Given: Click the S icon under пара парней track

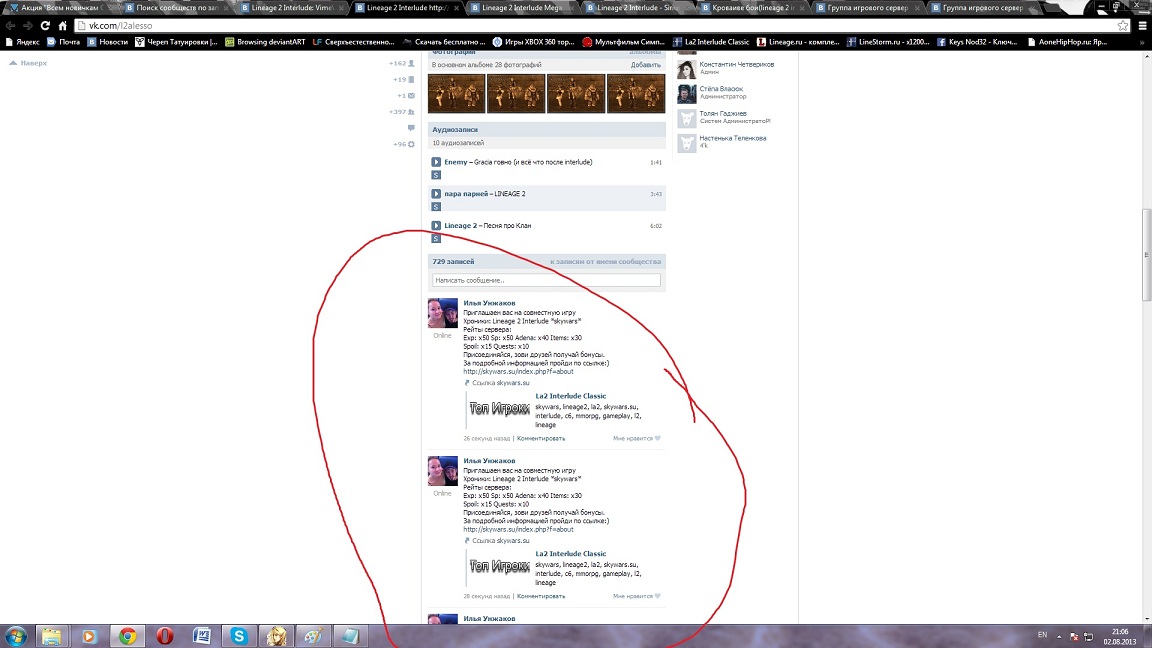Looking at the screenshot, I should click(436, 206).
